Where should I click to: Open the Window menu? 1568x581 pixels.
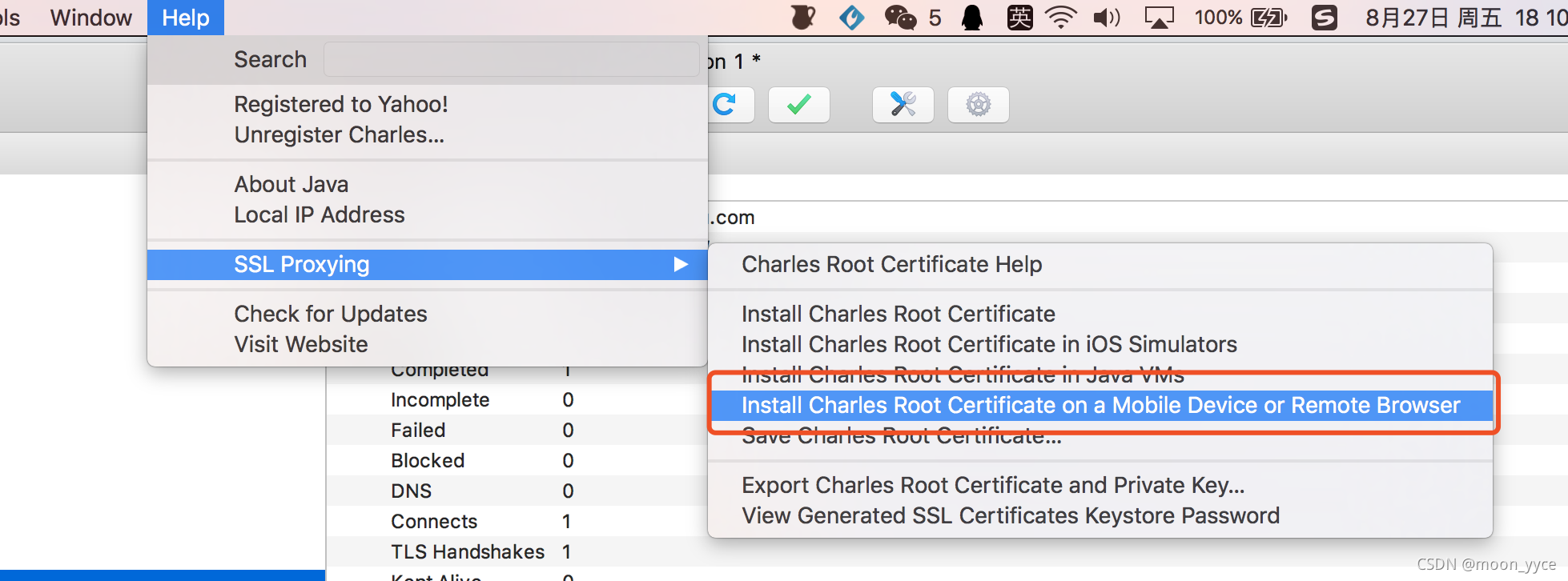[x=91, y=18]
